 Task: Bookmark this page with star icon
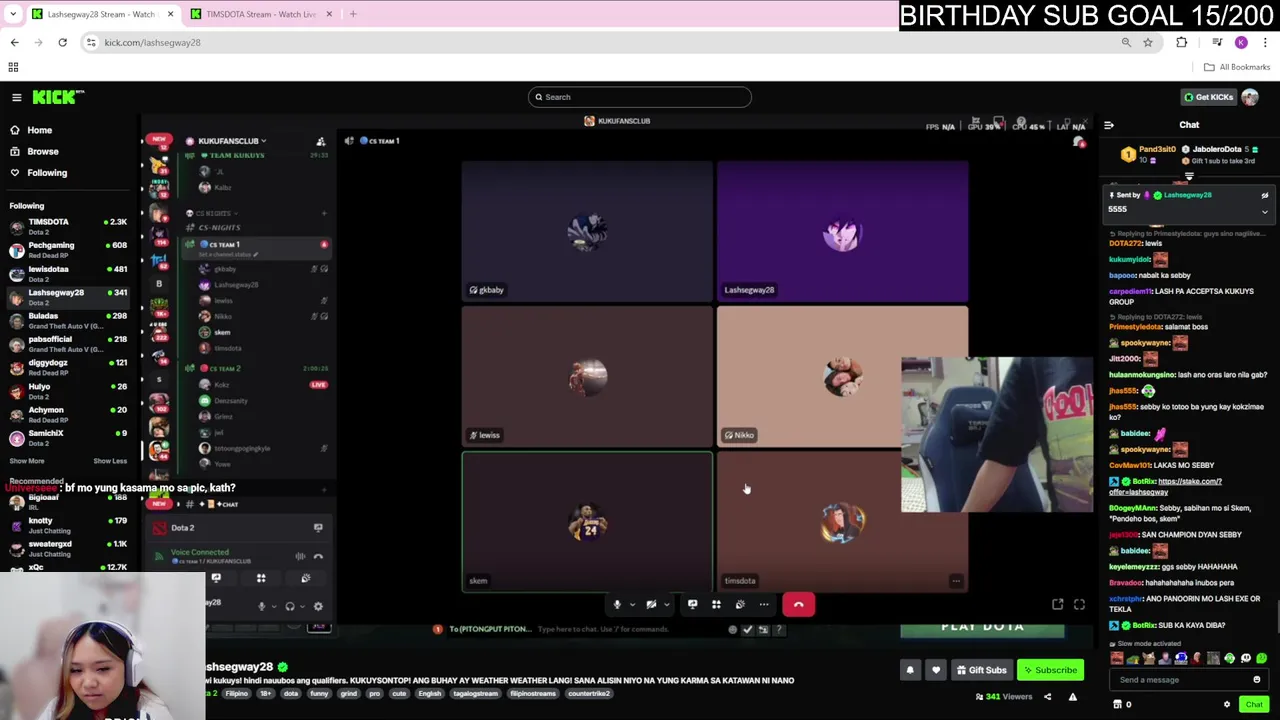[x=1147, y=42]
